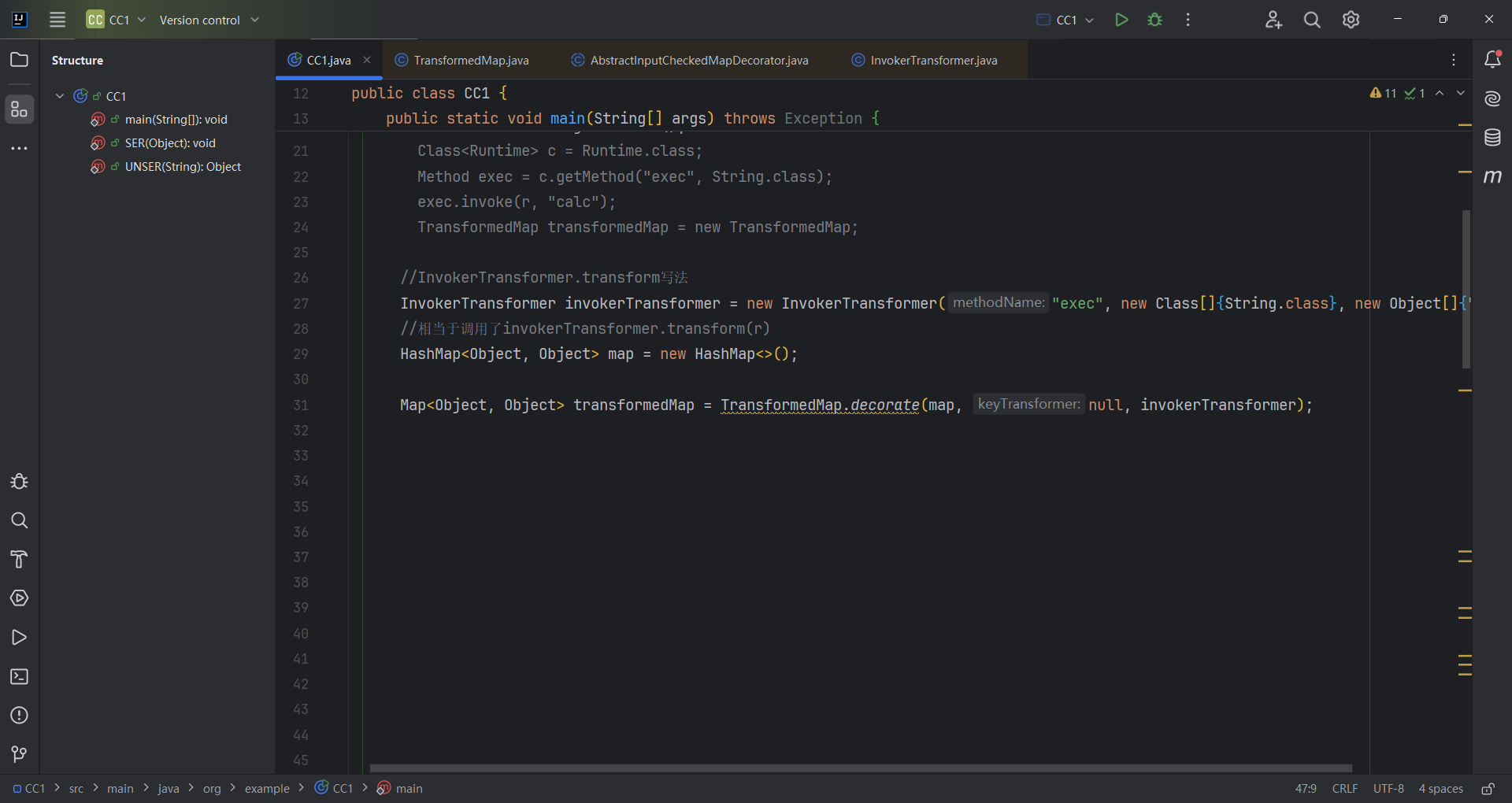Open the CC1 run configuration dropdown

1065,20
